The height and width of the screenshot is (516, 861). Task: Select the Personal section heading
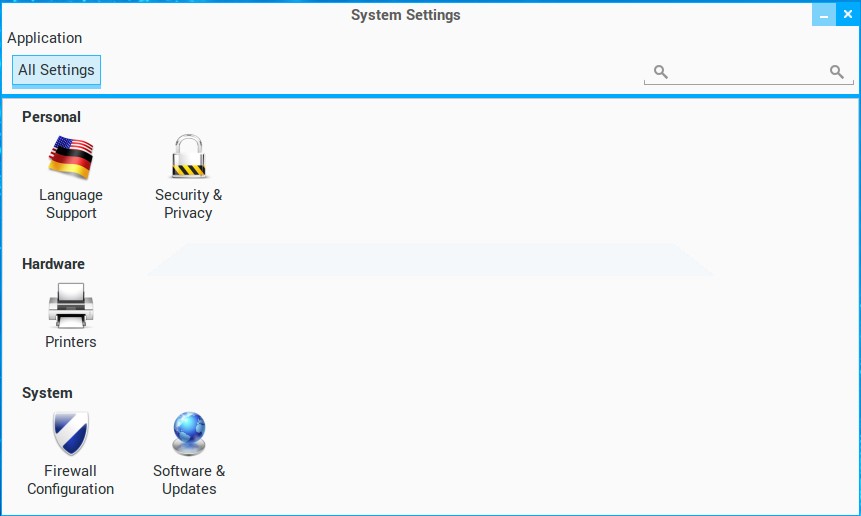coord(51,117)
